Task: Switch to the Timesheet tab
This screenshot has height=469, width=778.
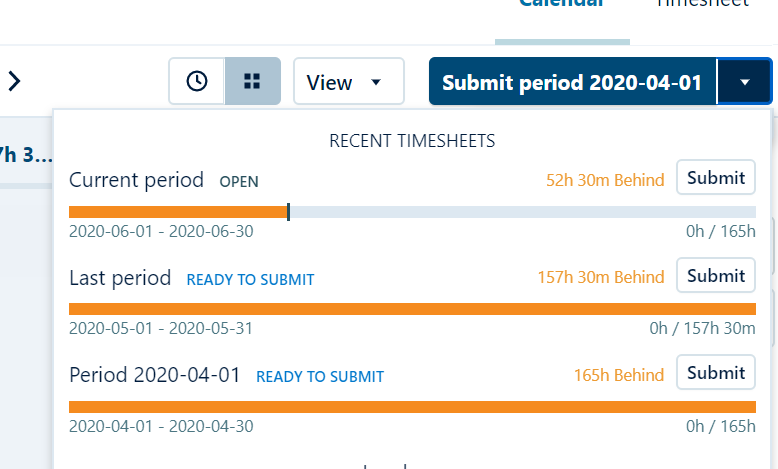Action: point(702,4)
